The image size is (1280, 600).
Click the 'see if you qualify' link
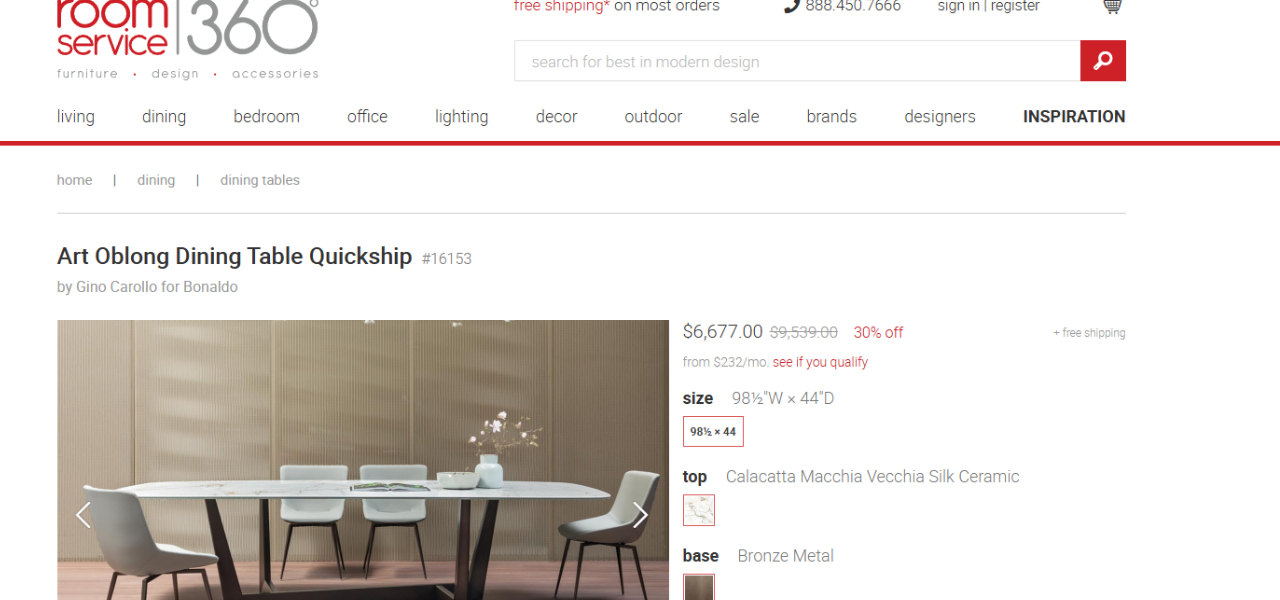[820, 362]
